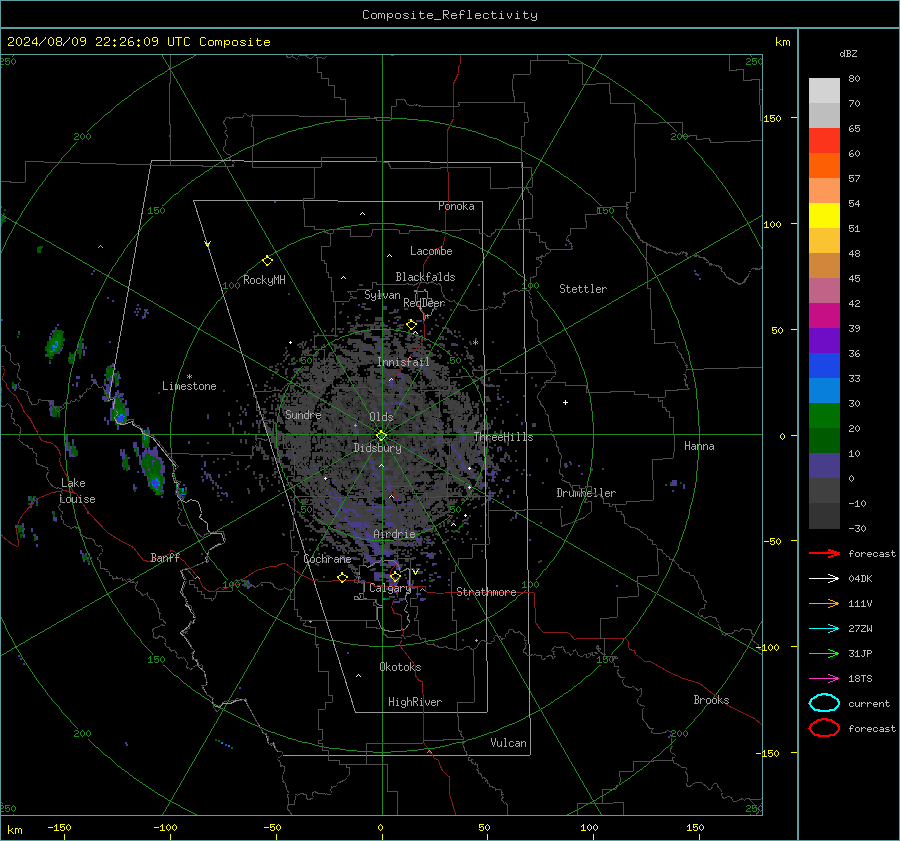The image size is (900, 841).
Task: Click the cyan 27ZW arrow legend icon
Action: click(824, 629)
